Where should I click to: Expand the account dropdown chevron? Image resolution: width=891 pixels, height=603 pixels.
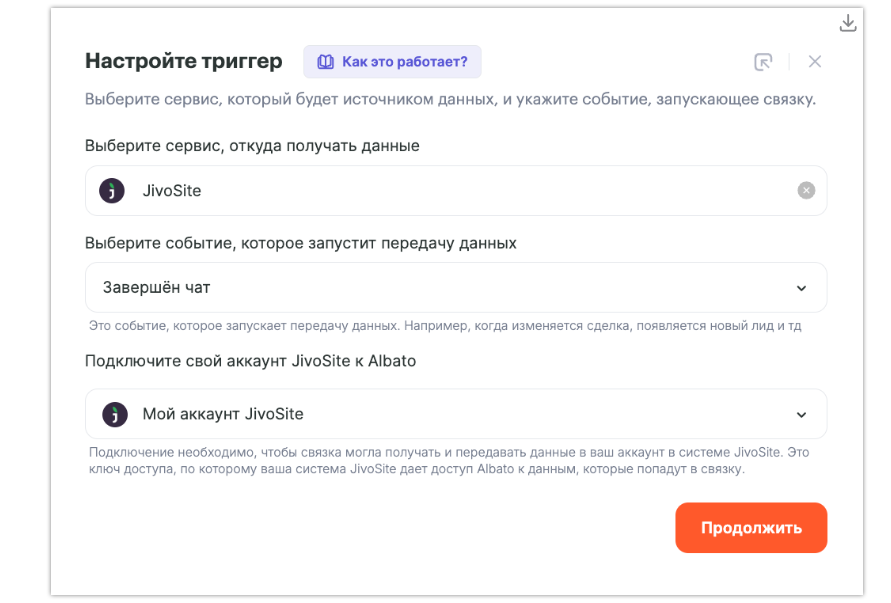point(801,414)
